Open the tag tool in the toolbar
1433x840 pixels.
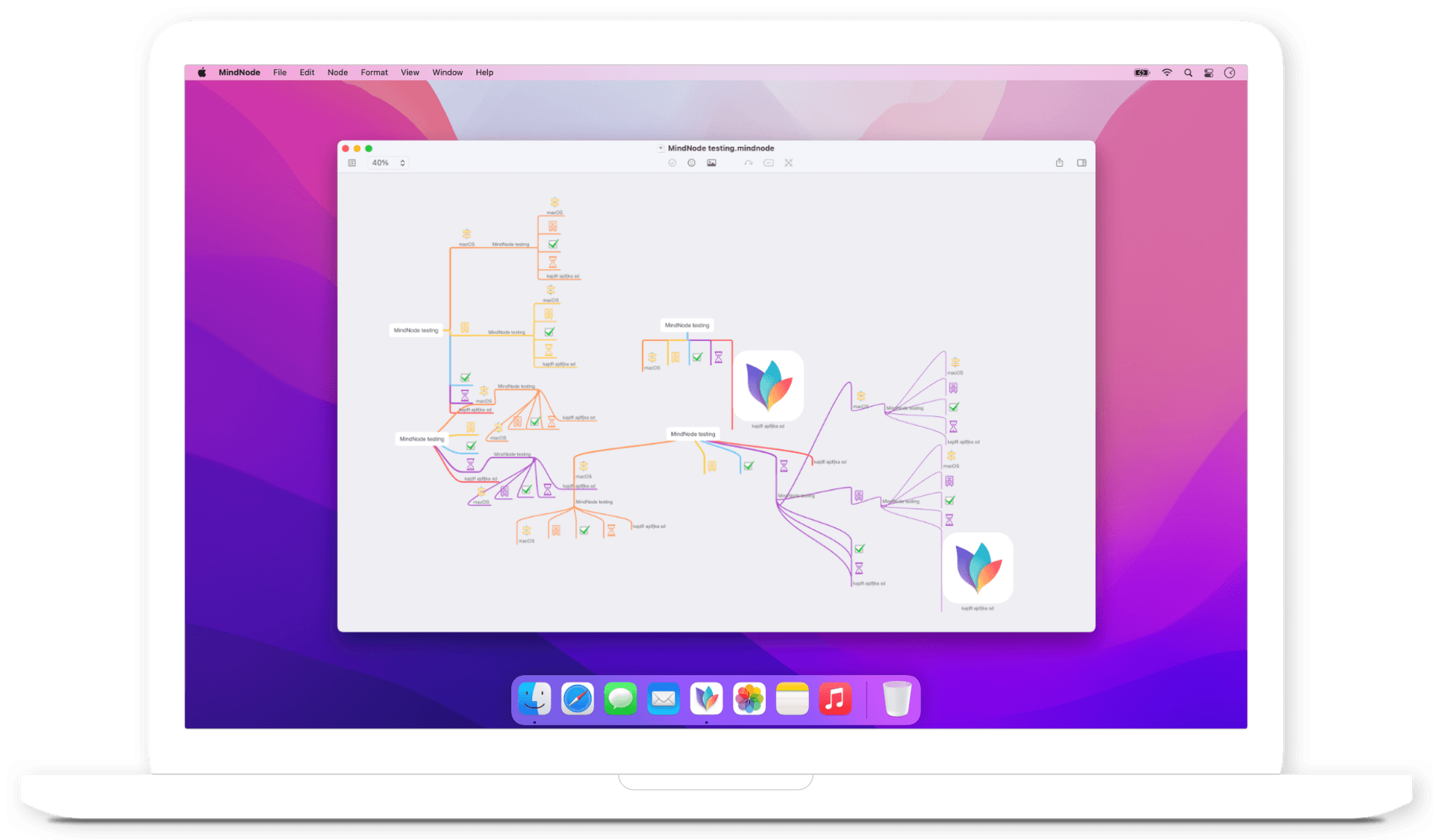tap(769, 163)
